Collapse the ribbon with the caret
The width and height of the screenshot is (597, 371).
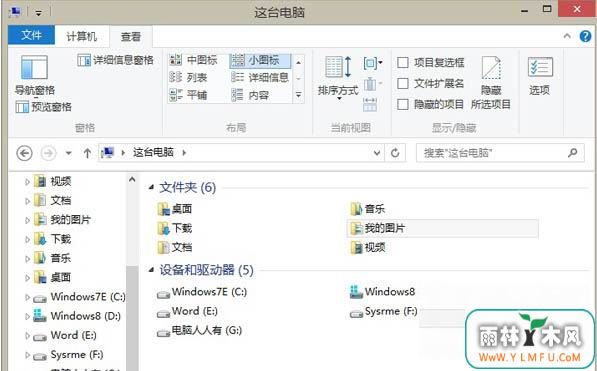point(567,36)
